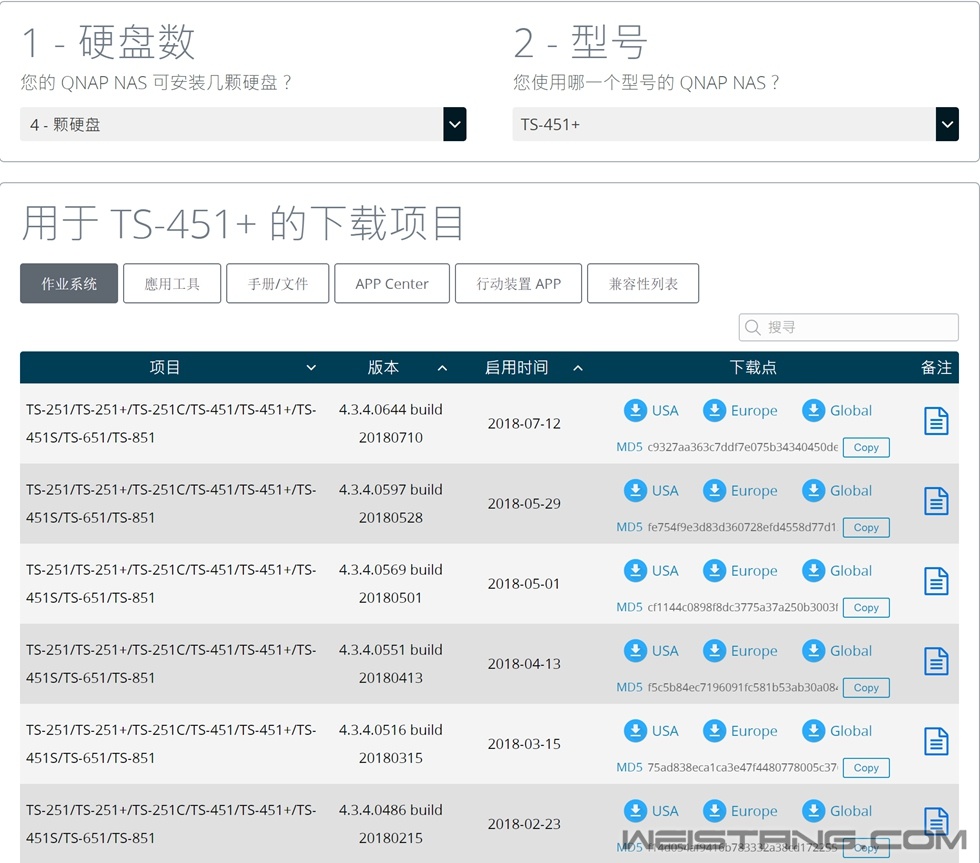Screen dimensions: 980x863
Task: Open the 手册/文件 tab
Action: (x=278, y=283)
